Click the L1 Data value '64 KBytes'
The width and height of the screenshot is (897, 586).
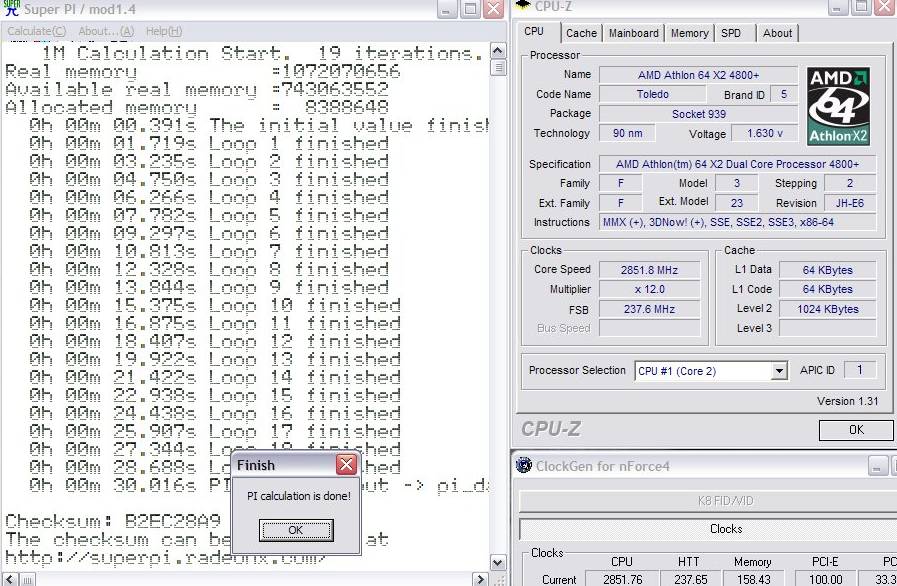tap(827, 270)
